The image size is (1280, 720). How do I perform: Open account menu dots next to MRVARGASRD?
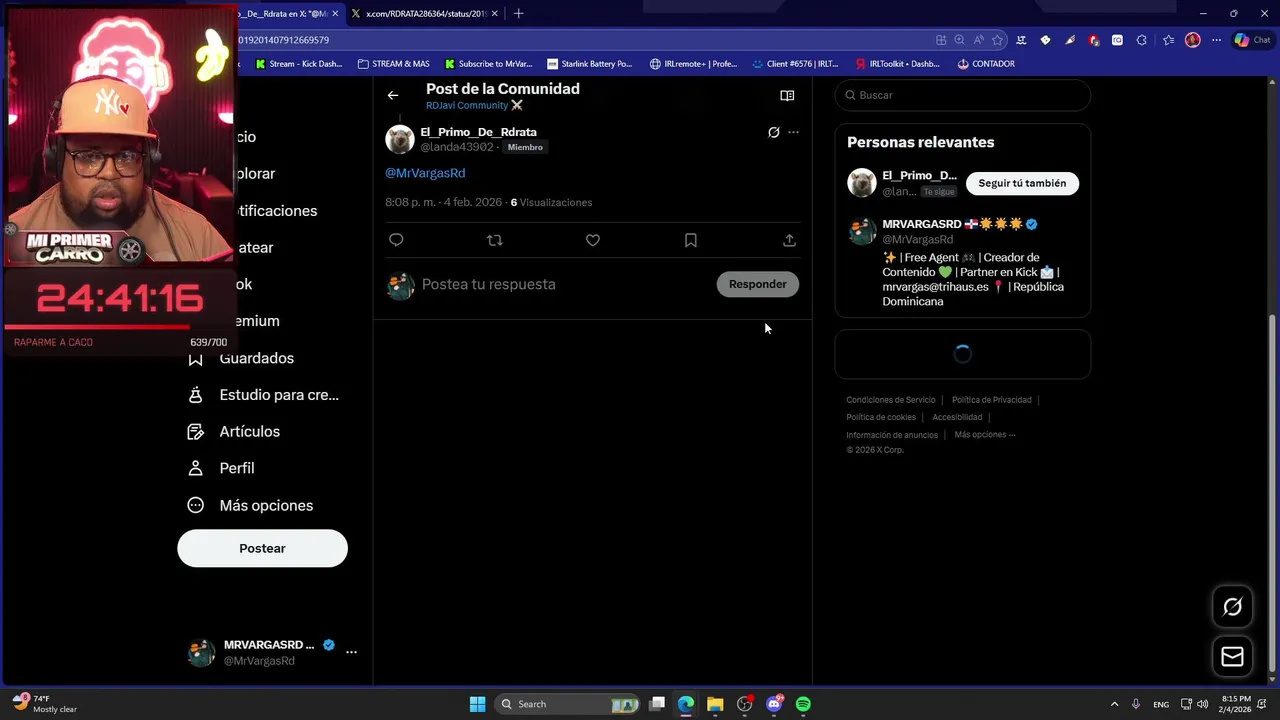(351, 652)
